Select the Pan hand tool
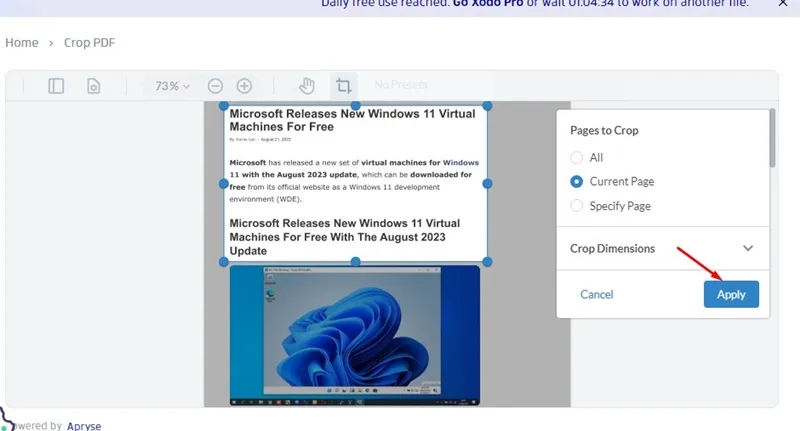800x431 pixels. click(x=307, y=86)
